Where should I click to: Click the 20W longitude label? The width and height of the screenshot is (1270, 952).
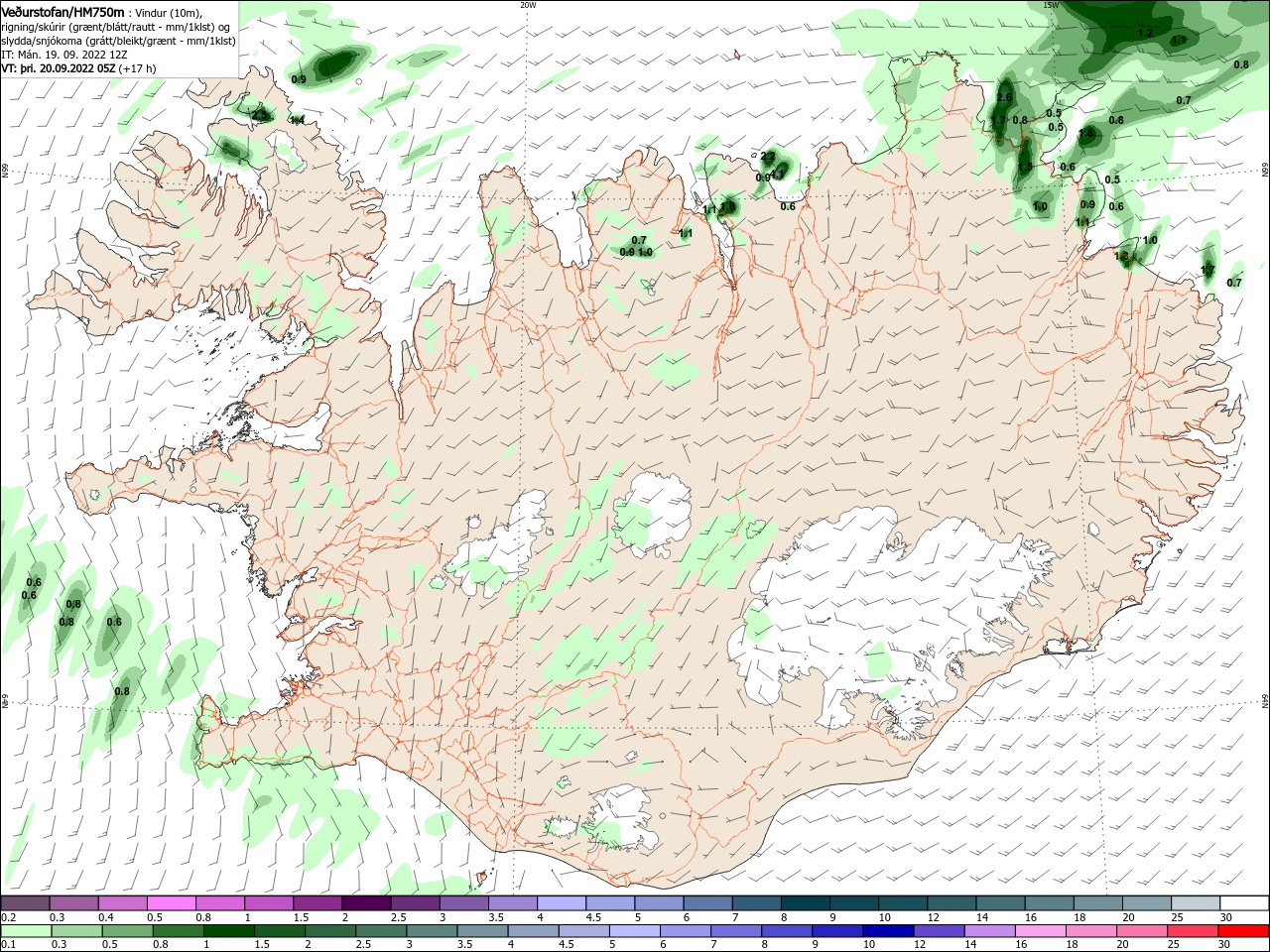pos(528,5)
